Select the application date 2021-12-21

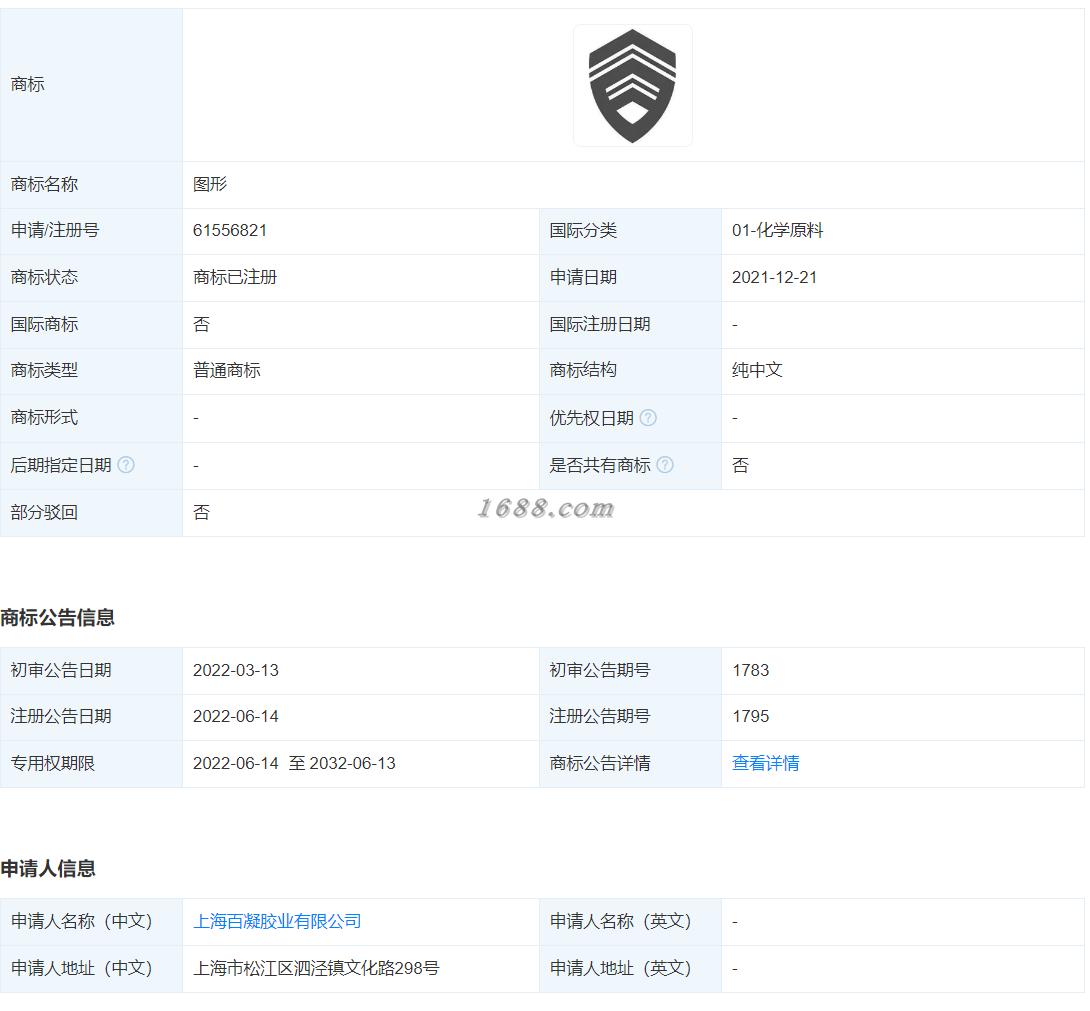tap(774, 277)
